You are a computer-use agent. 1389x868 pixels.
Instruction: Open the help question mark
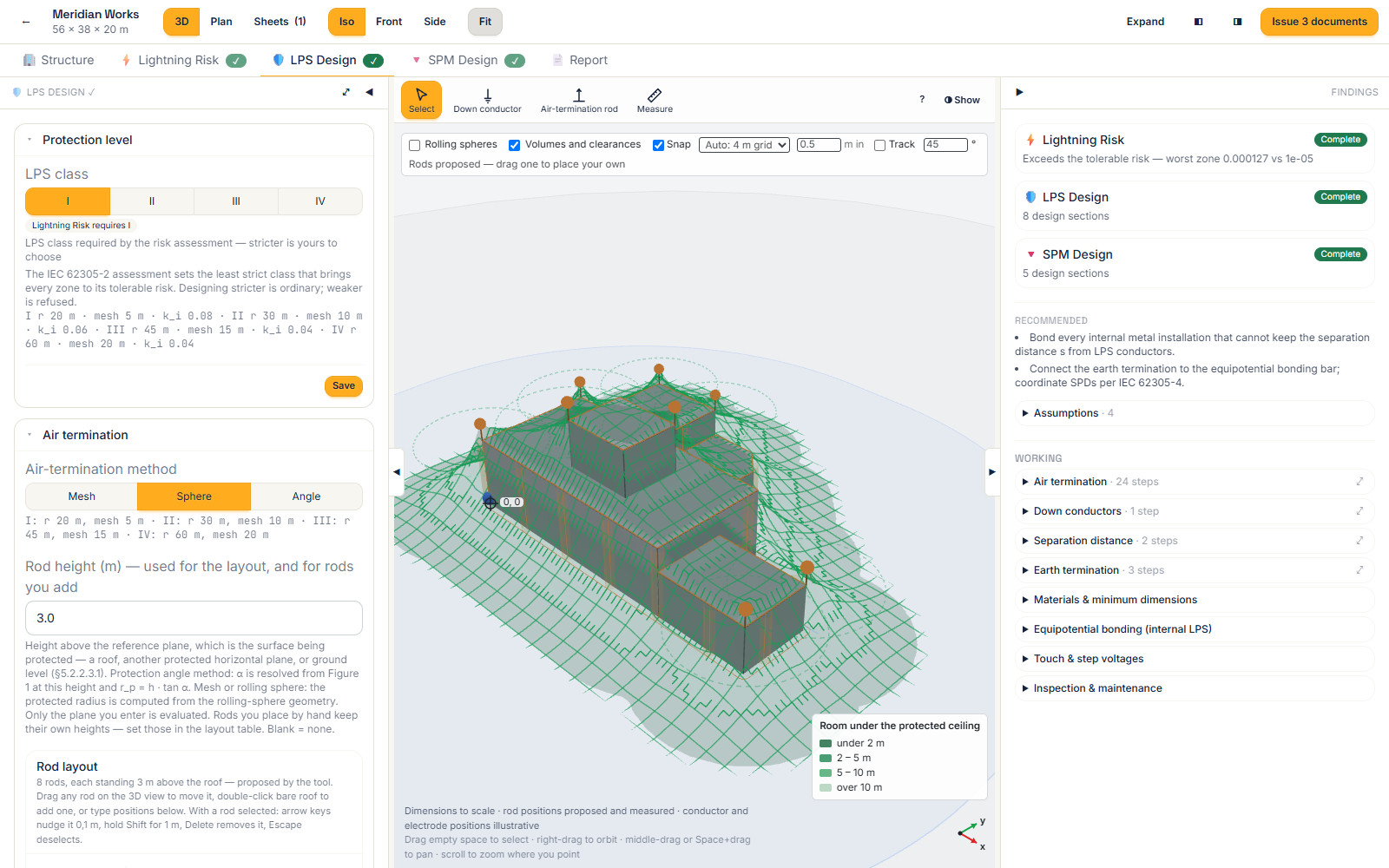coord(922,99)
